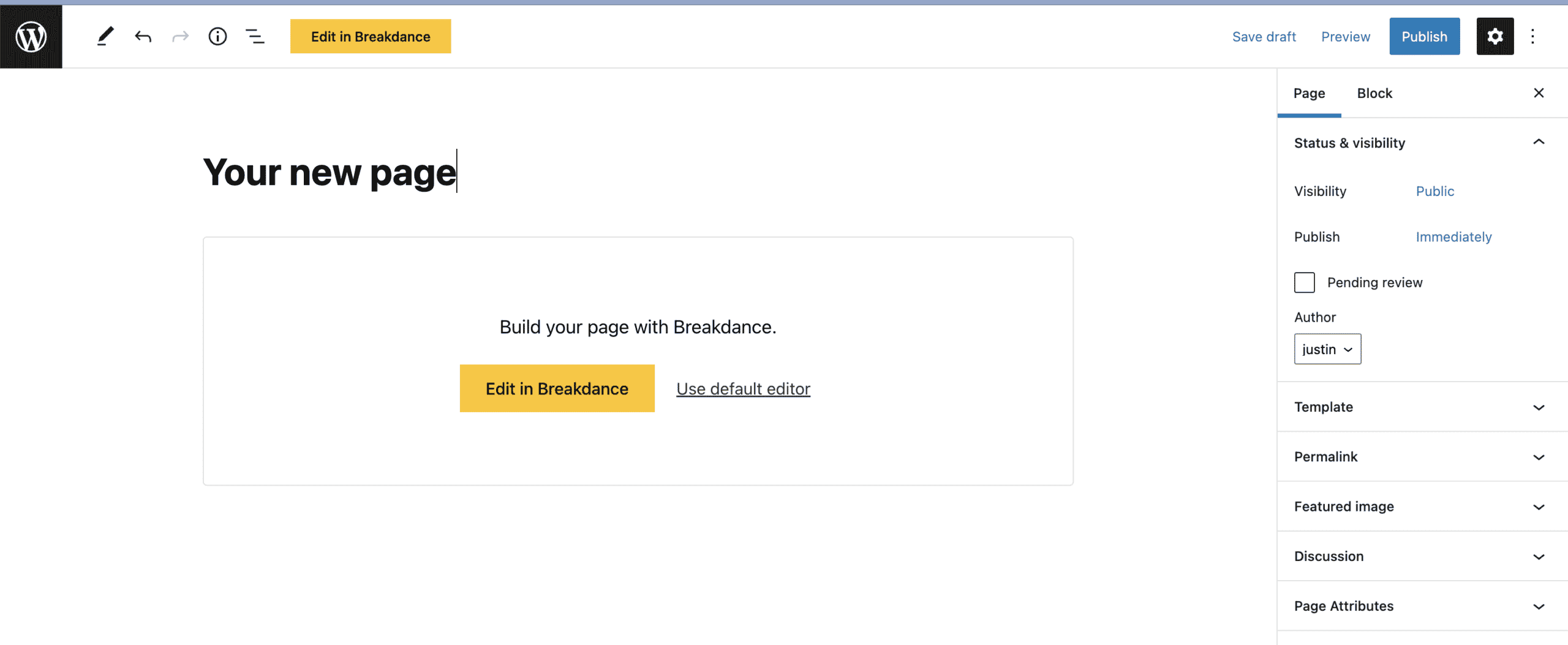
Task: Click the Undo arrow icon
Action: tap(143, 37)
